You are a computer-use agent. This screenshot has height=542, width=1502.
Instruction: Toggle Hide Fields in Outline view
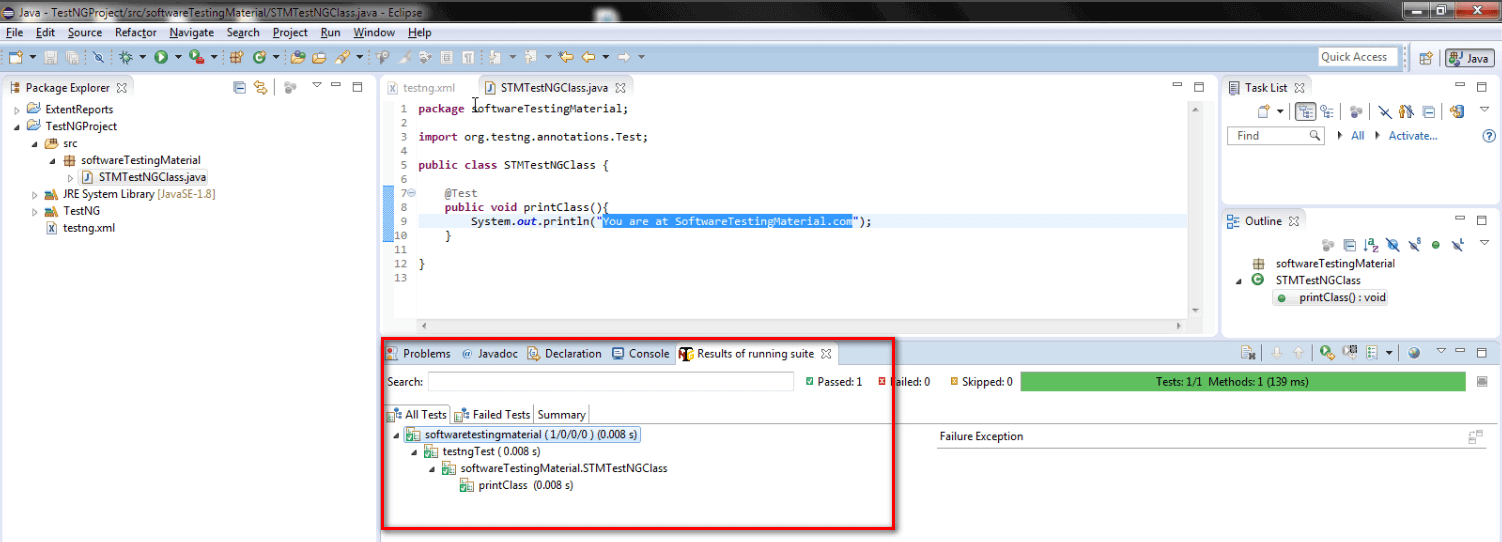(1392, 244)
